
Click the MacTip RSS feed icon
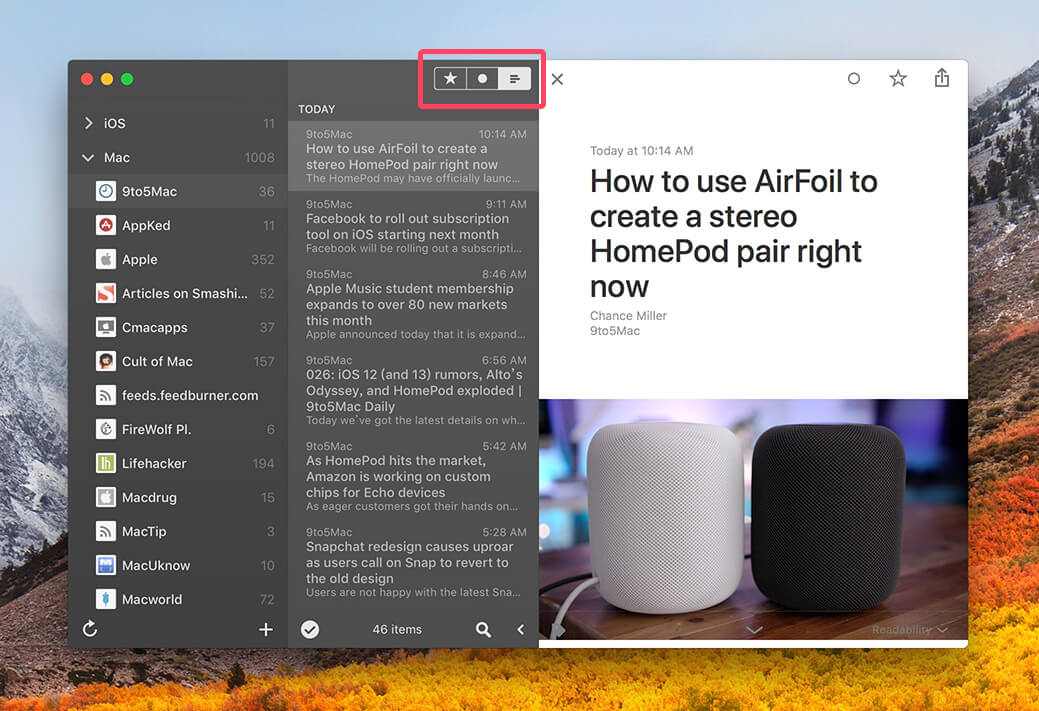pos(105,531)
